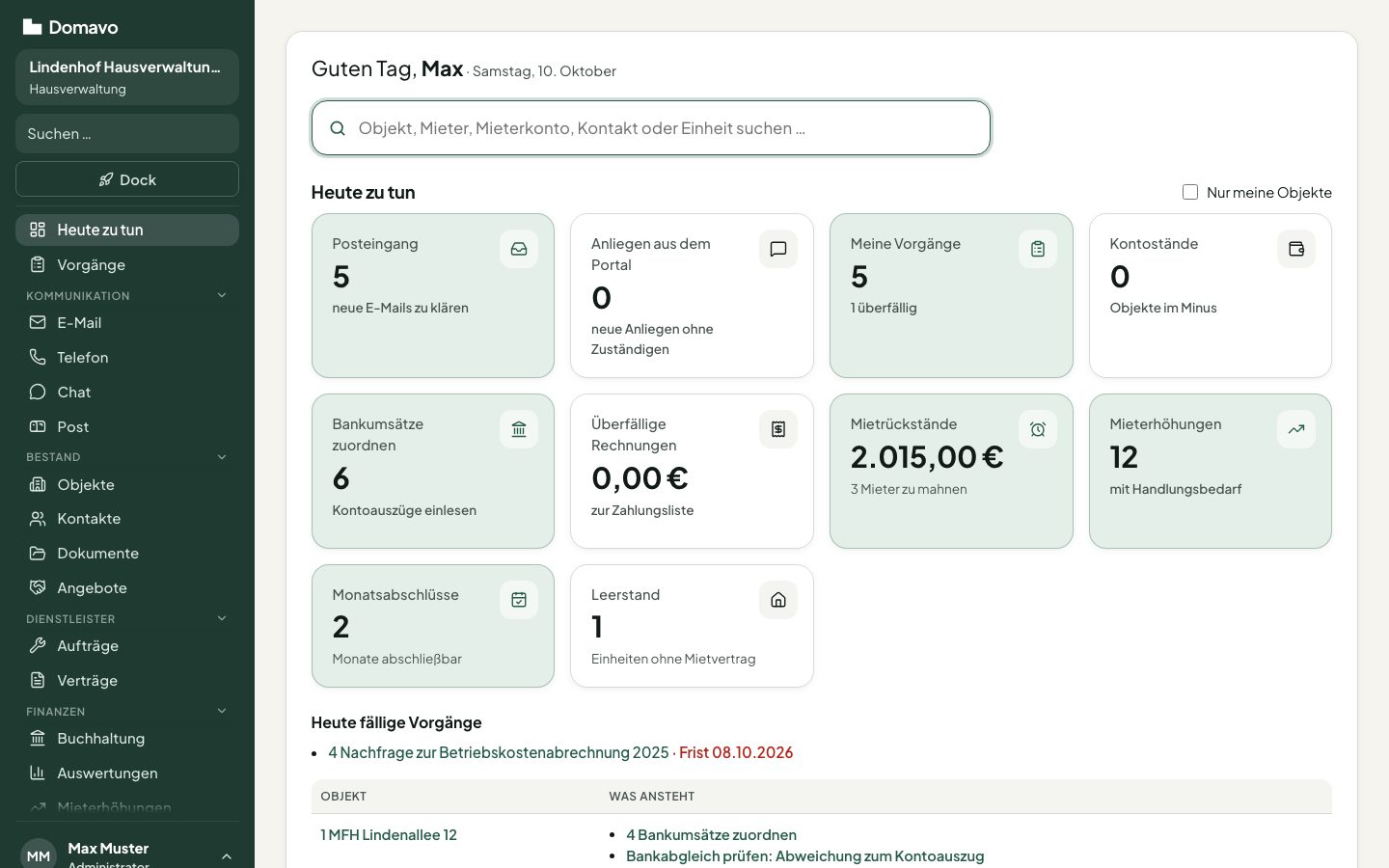Click the inbox icon on Posteingang card
Viewport: 1389px width, 868px height.
[519, 249]
